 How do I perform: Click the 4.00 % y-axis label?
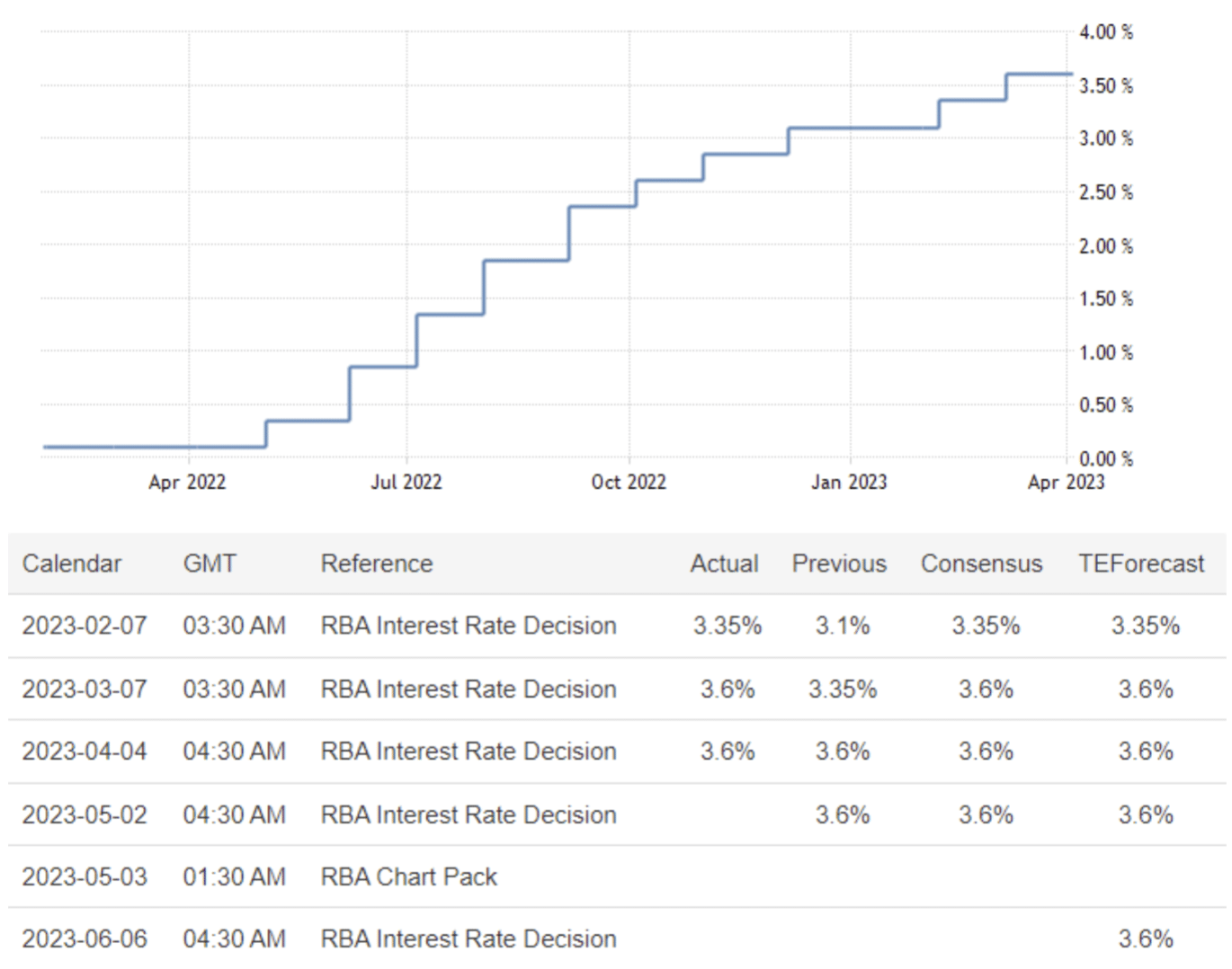coord(1105,32)
